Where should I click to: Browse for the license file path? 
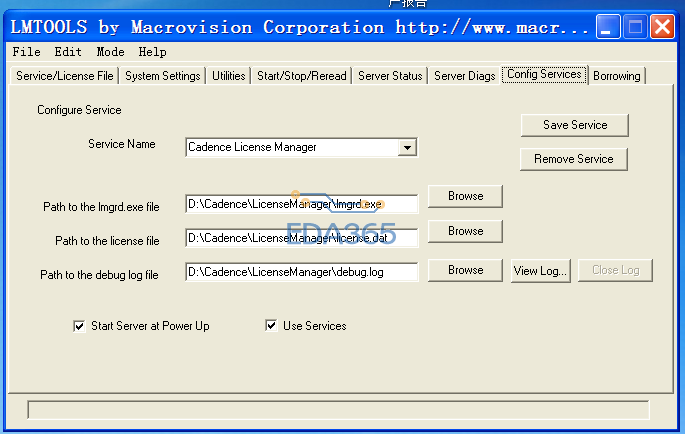[465, 231]
